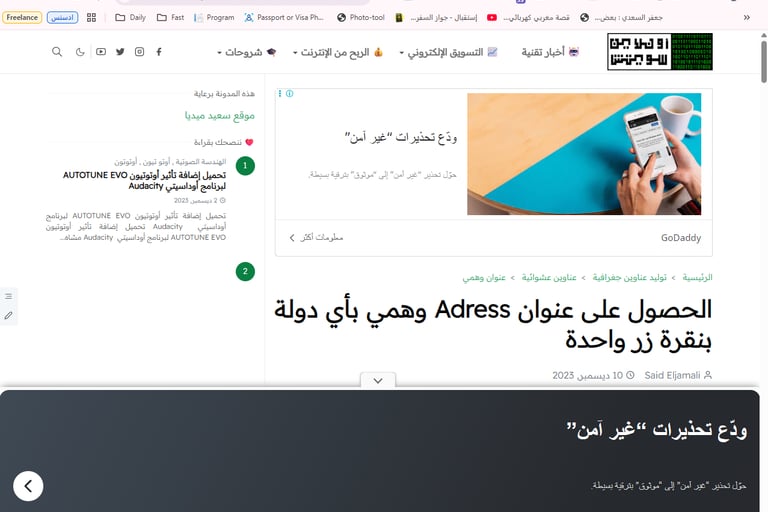The image size is (768, 512).
Task: Click the GoDaddy phone ad image
Action: (x=584, y=154)
